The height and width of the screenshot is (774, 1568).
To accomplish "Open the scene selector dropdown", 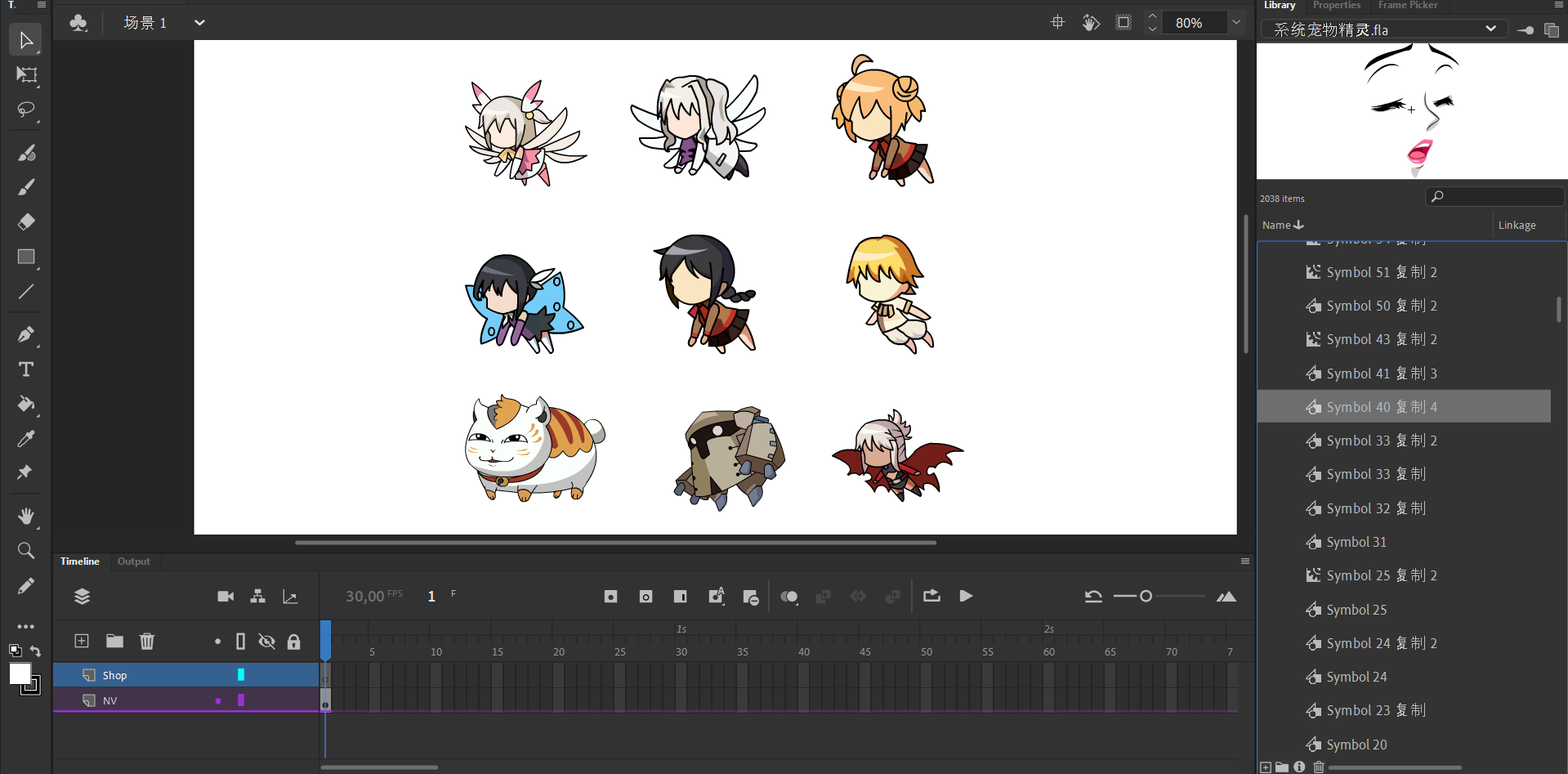I will click(199, 23).
